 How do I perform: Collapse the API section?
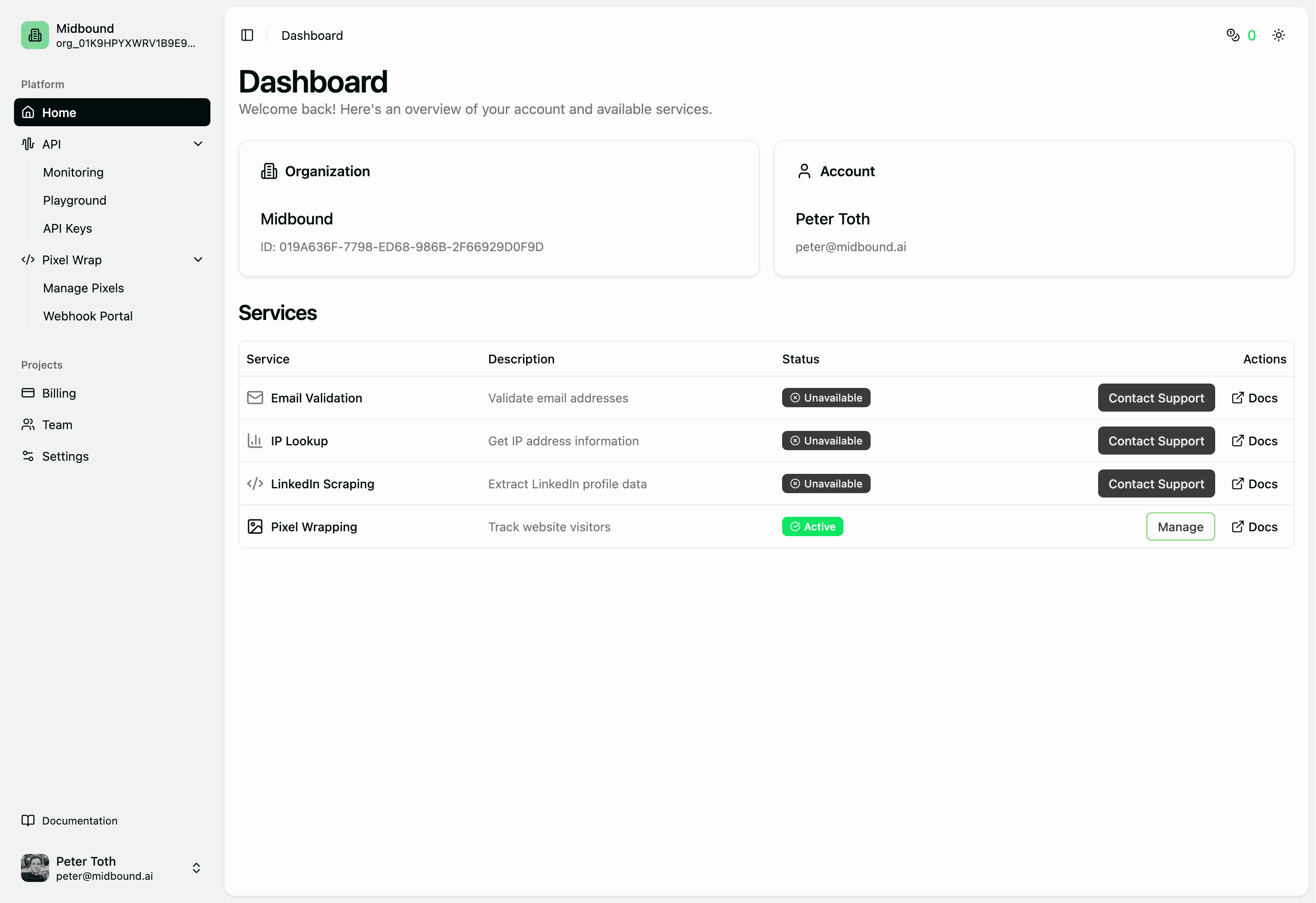tap(198, 144)
